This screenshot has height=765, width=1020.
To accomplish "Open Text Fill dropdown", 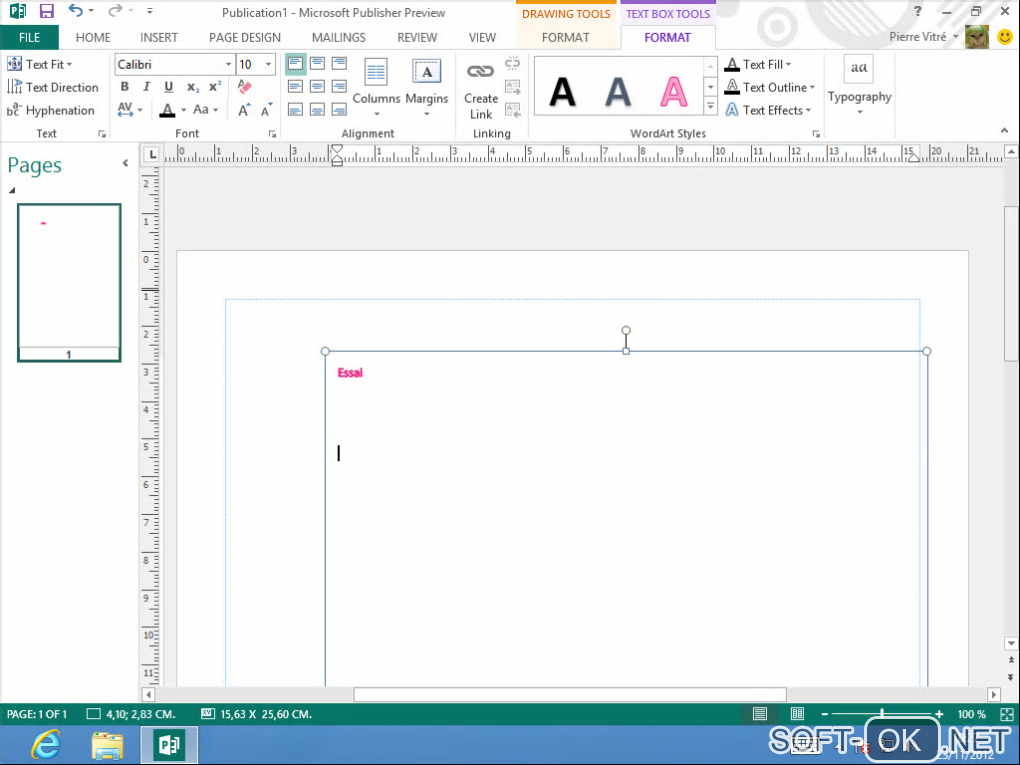I will (758, 64).
